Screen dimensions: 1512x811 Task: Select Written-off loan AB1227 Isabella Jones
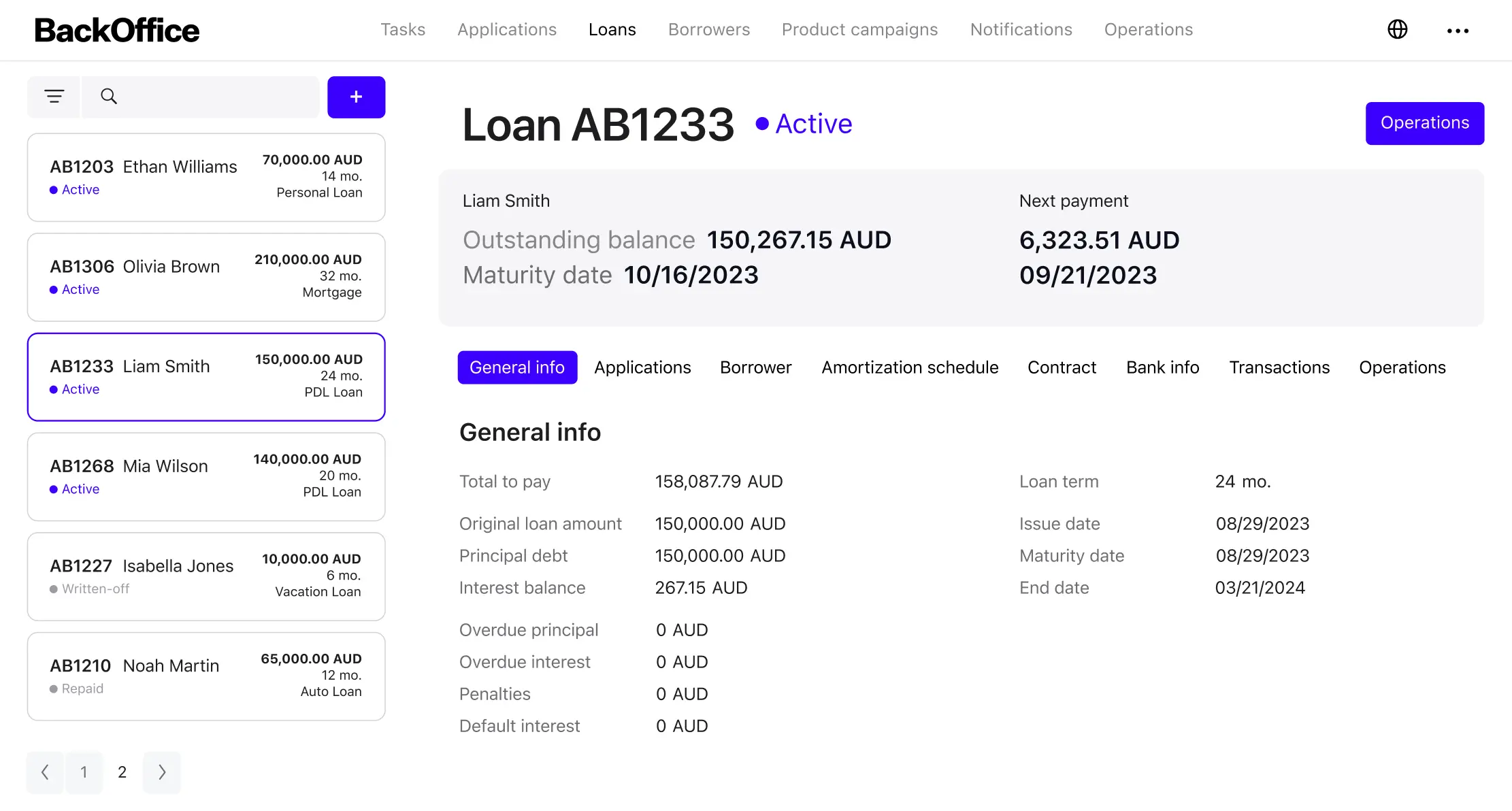click(206, 576)
